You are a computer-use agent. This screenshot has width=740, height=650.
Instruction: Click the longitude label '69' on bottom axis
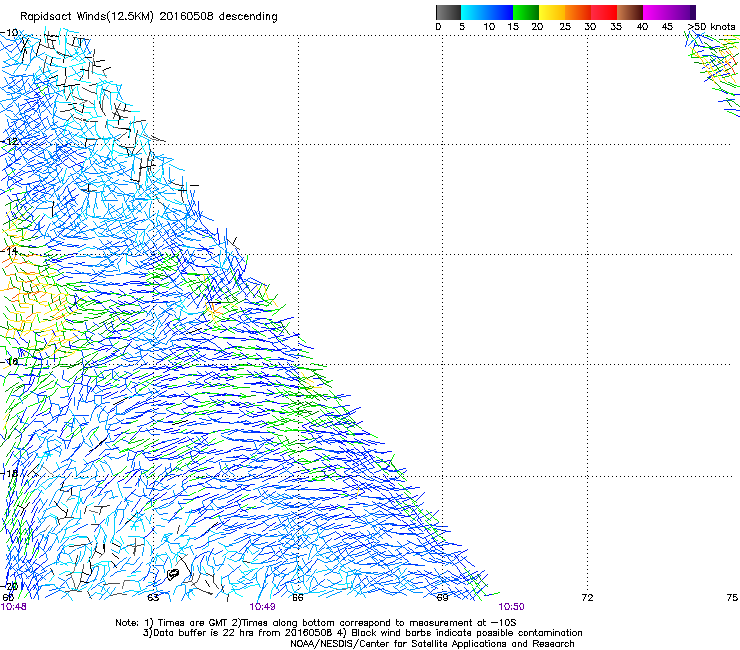click(443, 598)
